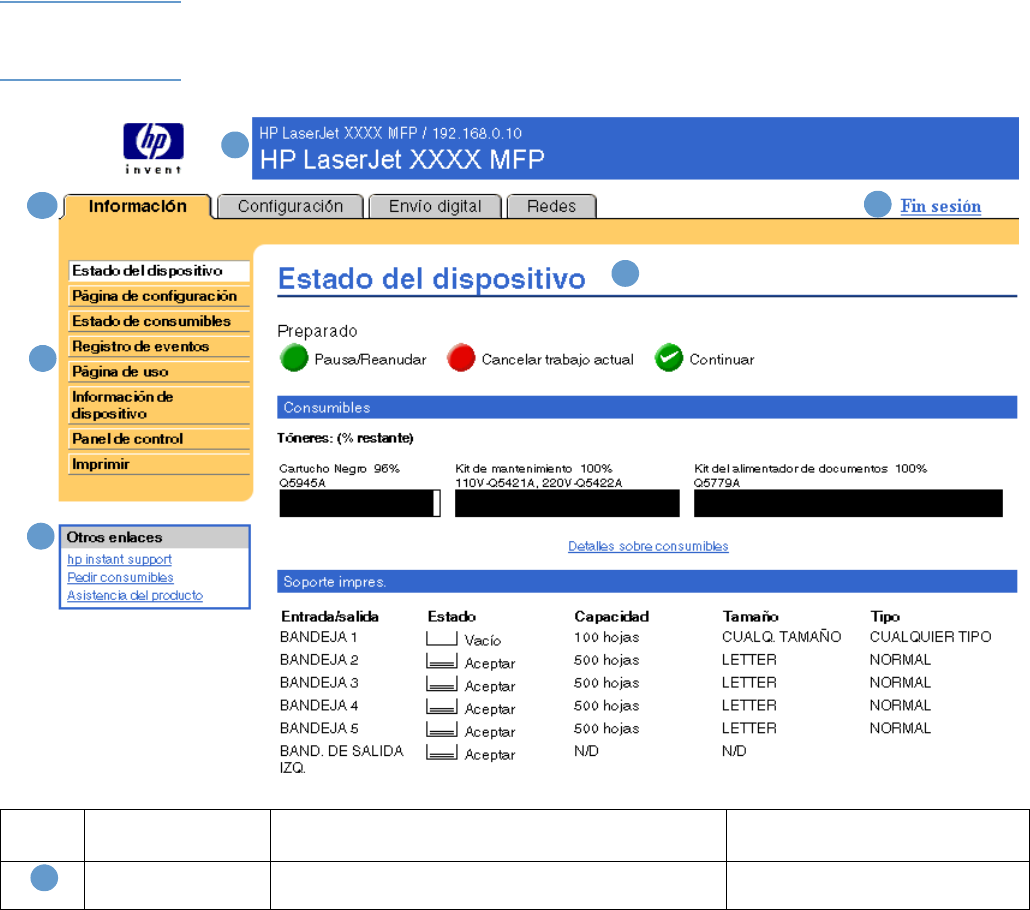Click the green Pausa/Reanudar button

pos(294,358)
